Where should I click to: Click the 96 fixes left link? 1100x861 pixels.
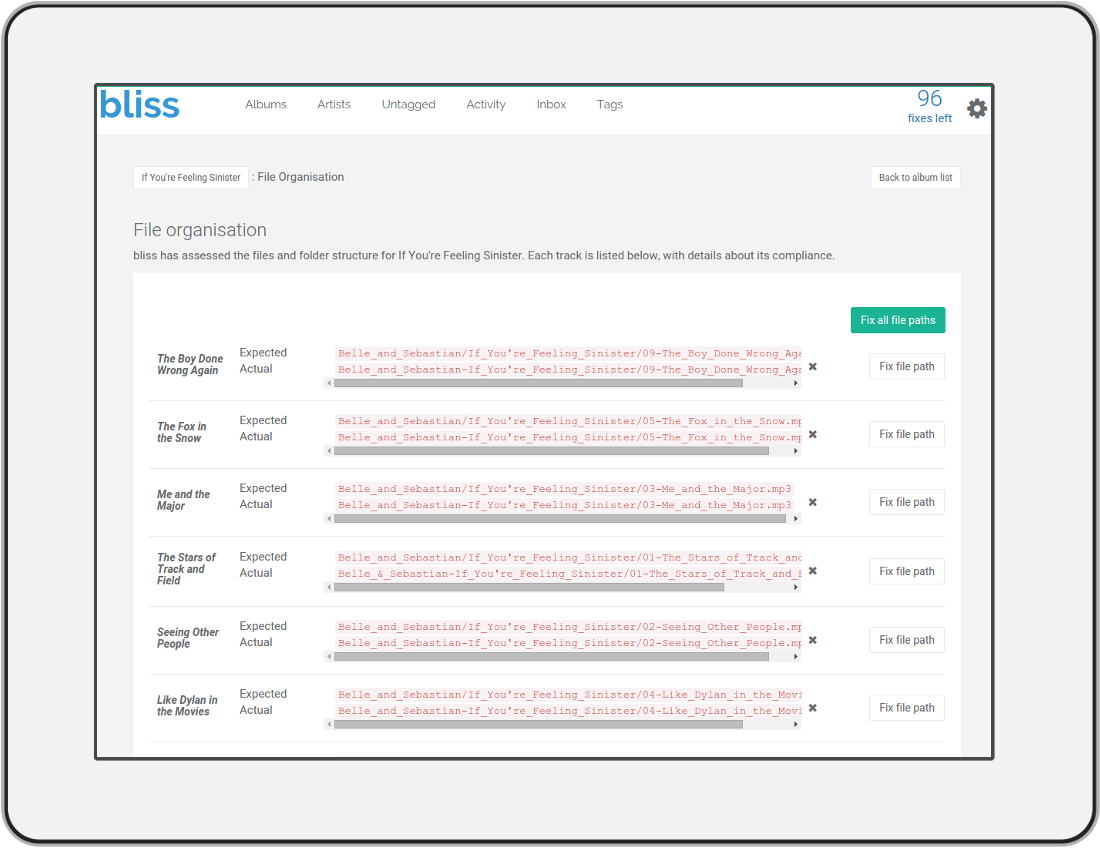click(930, 106)
